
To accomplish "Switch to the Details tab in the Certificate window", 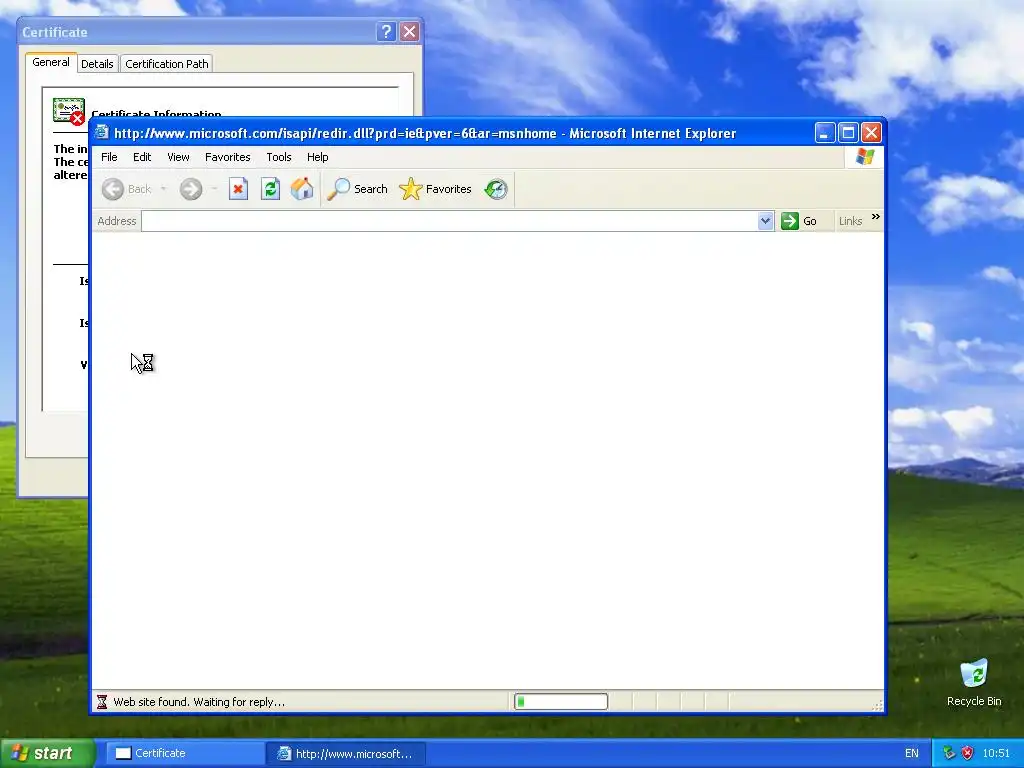I will tap(97, 64).
